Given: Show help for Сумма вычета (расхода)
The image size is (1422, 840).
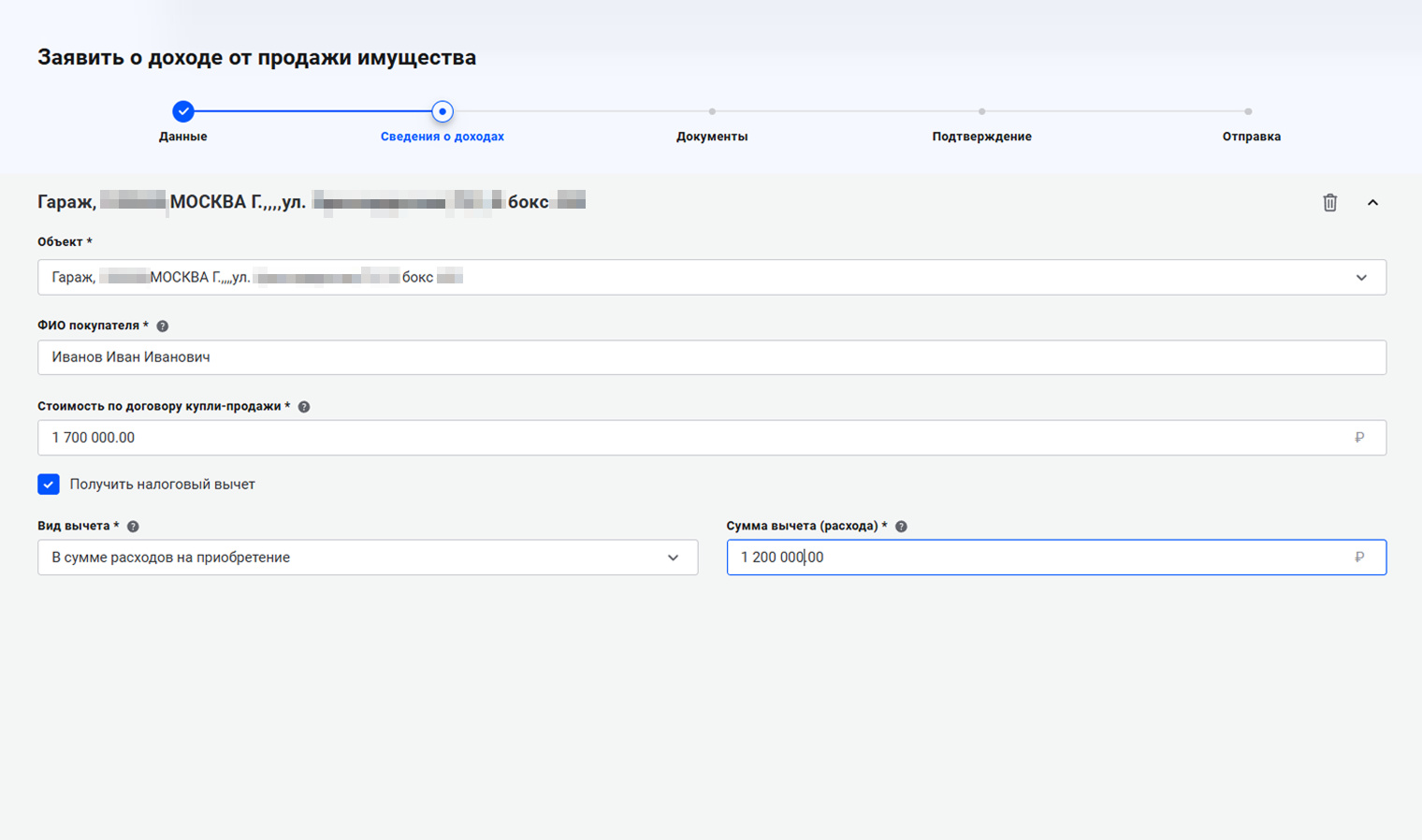Looking at the screenshot, I should pyautogui.click(x=901, y=527).
